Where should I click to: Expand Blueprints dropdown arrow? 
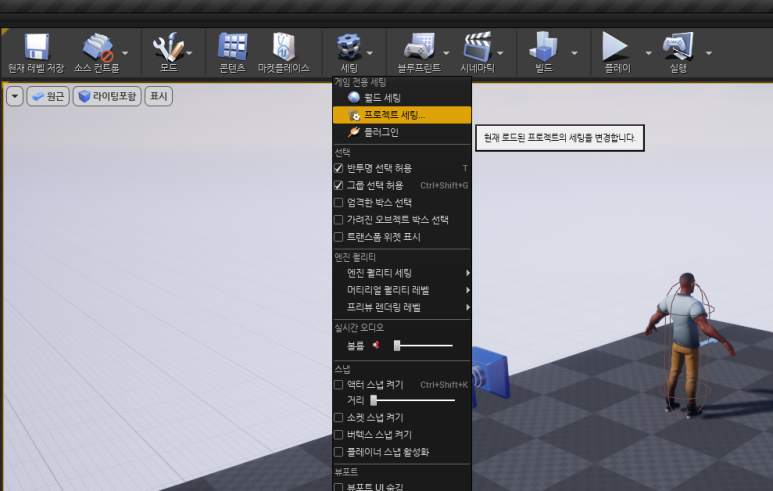click(x=446, y=53)
